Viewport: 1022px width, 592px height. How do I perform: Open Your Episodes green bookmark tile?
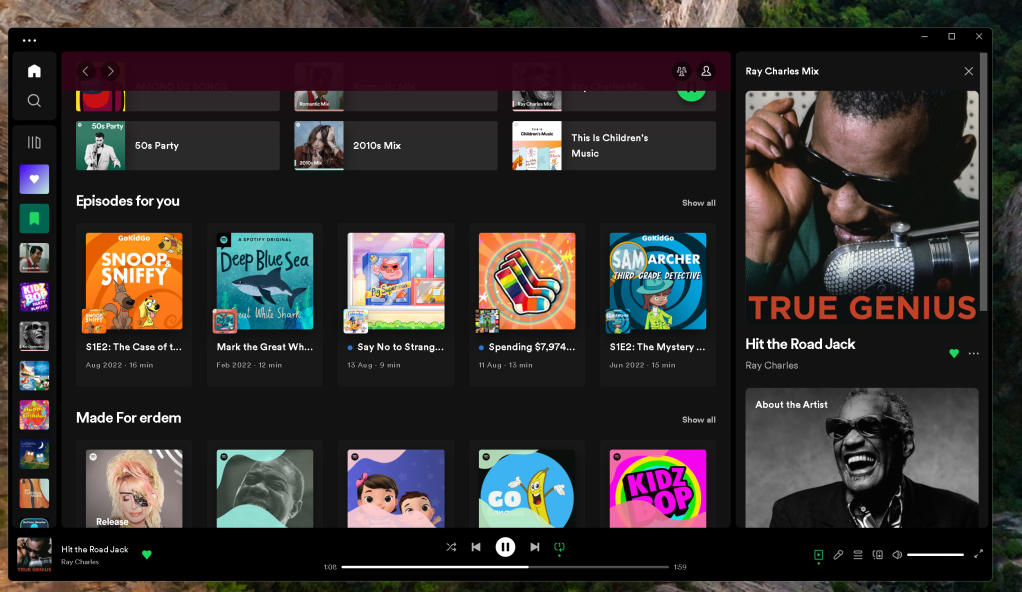click(34, 218)
